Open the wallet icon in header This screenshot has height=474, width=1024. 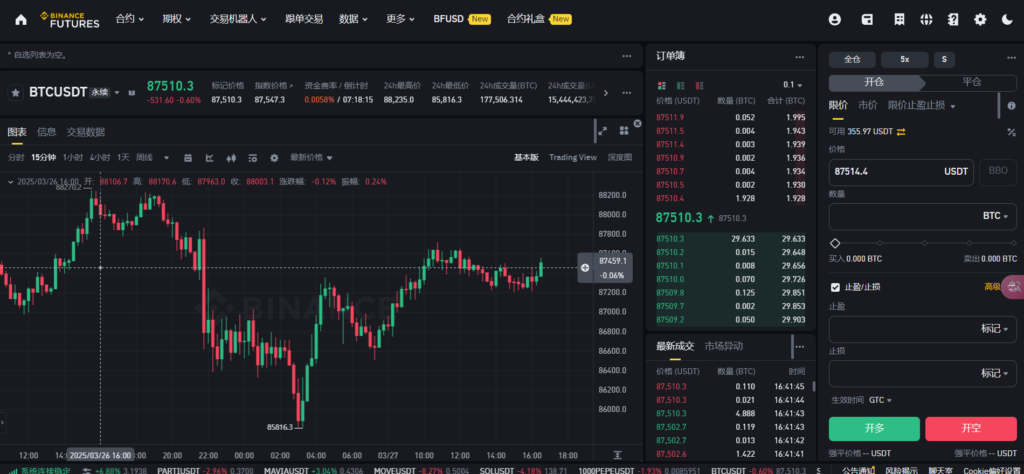(867, 20)
